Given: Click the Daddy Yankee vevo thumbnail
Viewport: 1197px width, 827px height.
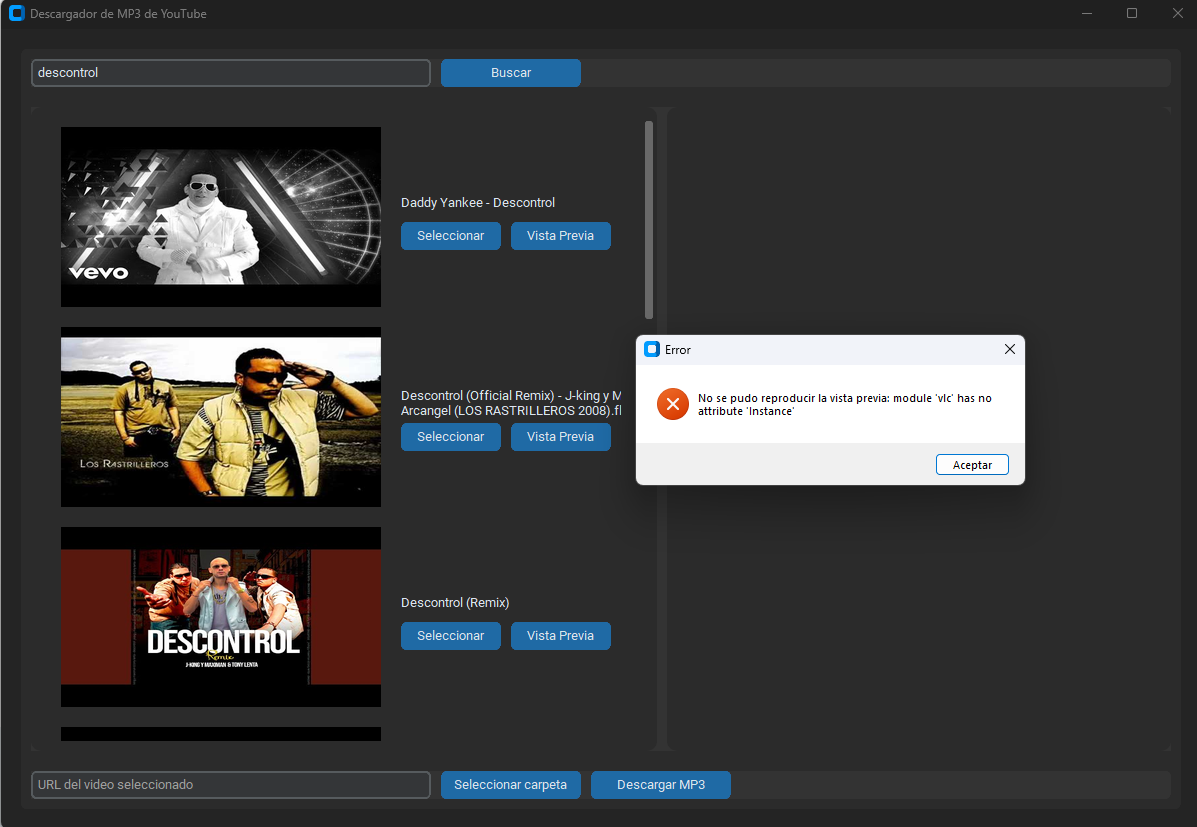Looking at the screenshot, I should (x=221, y=217).
